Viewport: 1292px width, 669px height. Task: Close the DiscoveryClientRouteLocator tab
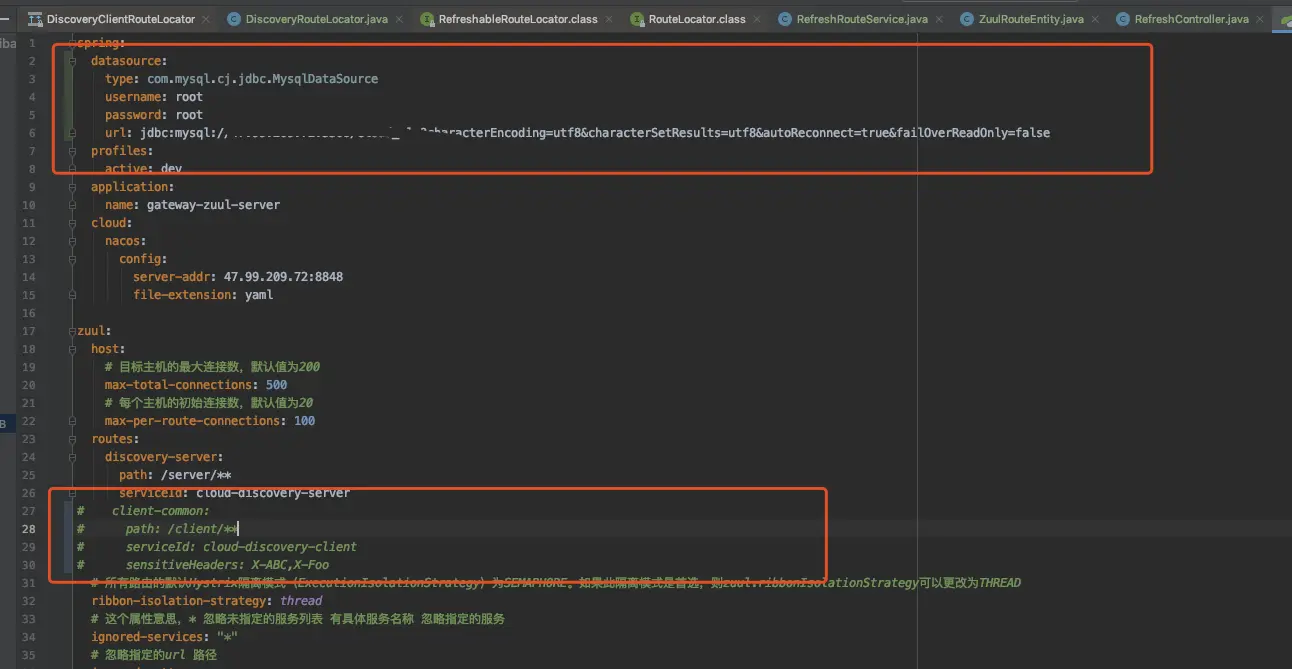(206, 19)
